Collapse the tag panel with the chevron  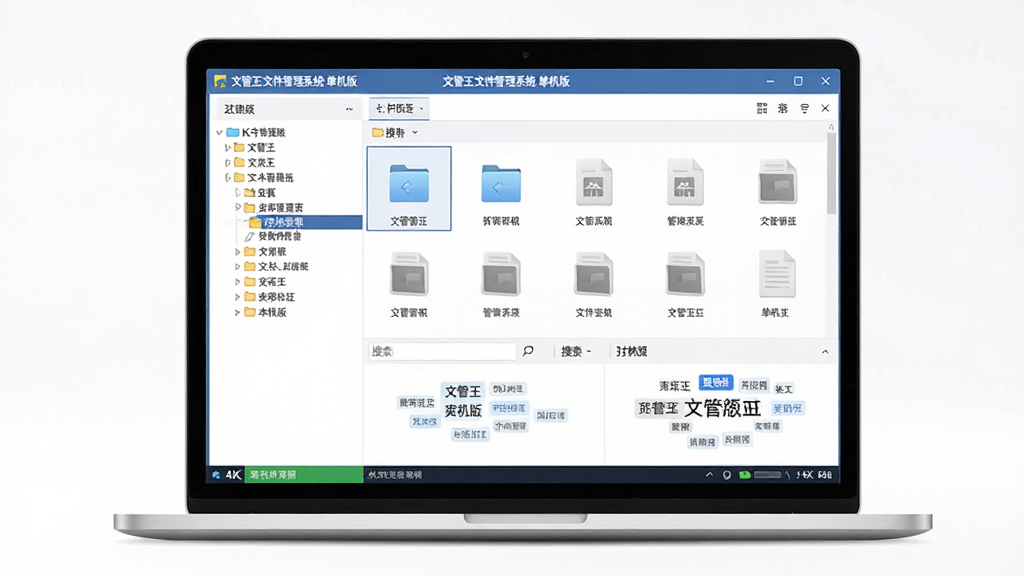825,352
